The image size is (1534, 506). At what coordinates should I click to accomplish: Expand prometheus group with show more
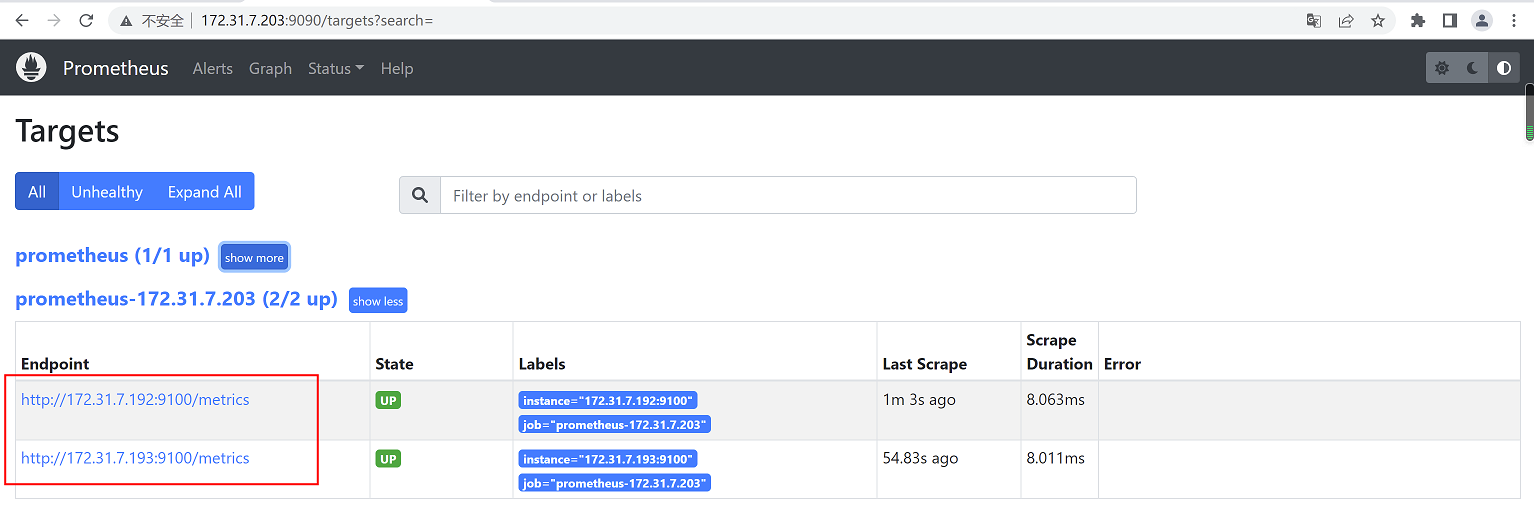[x=254, y=257]
